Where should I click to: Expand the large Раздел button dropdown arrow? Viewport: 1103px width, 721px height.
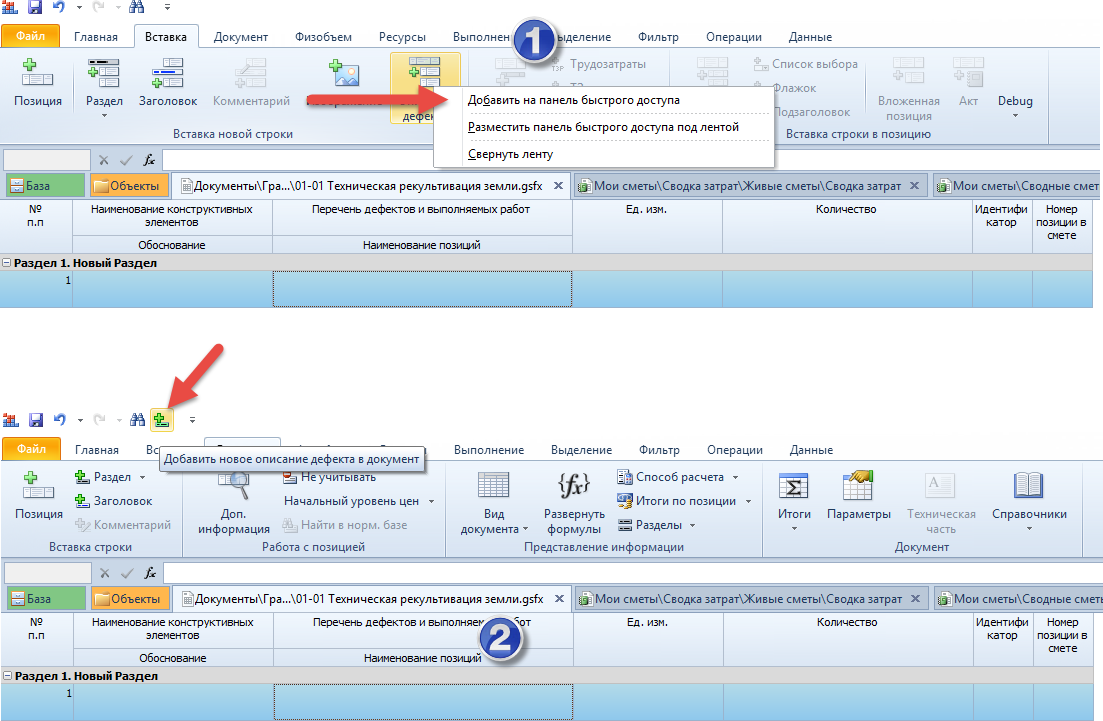click(104, 115)
